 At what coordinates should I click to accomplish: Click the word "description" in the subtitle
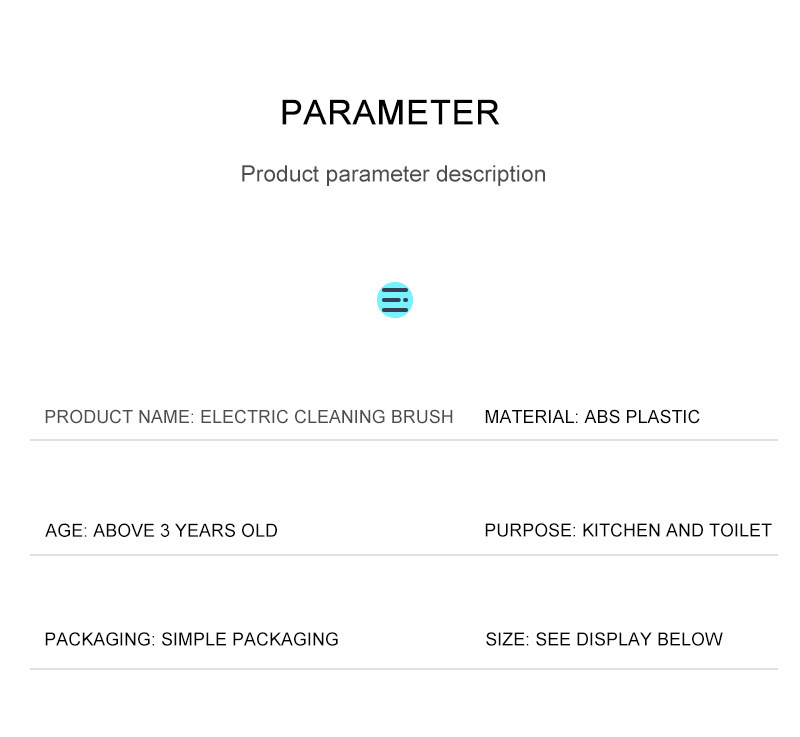(490, 174)
